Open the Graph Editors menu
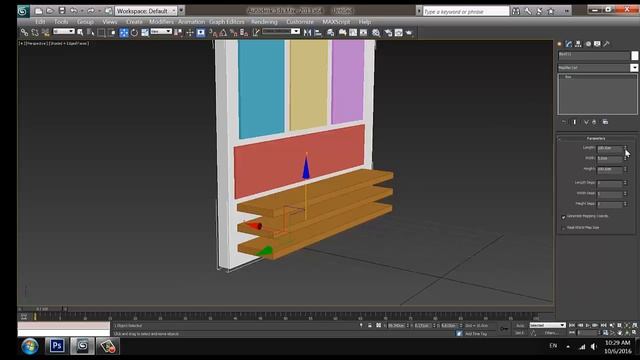Image resolution: width=640 pixels, height=360 pixels. (227, 22)
